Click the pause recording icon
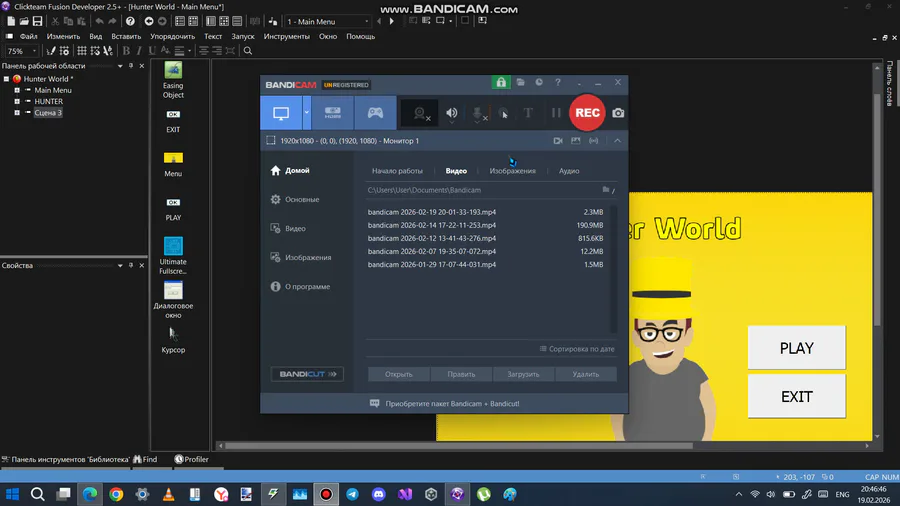Screen dimensions: 900x506 tap(556, 113)
